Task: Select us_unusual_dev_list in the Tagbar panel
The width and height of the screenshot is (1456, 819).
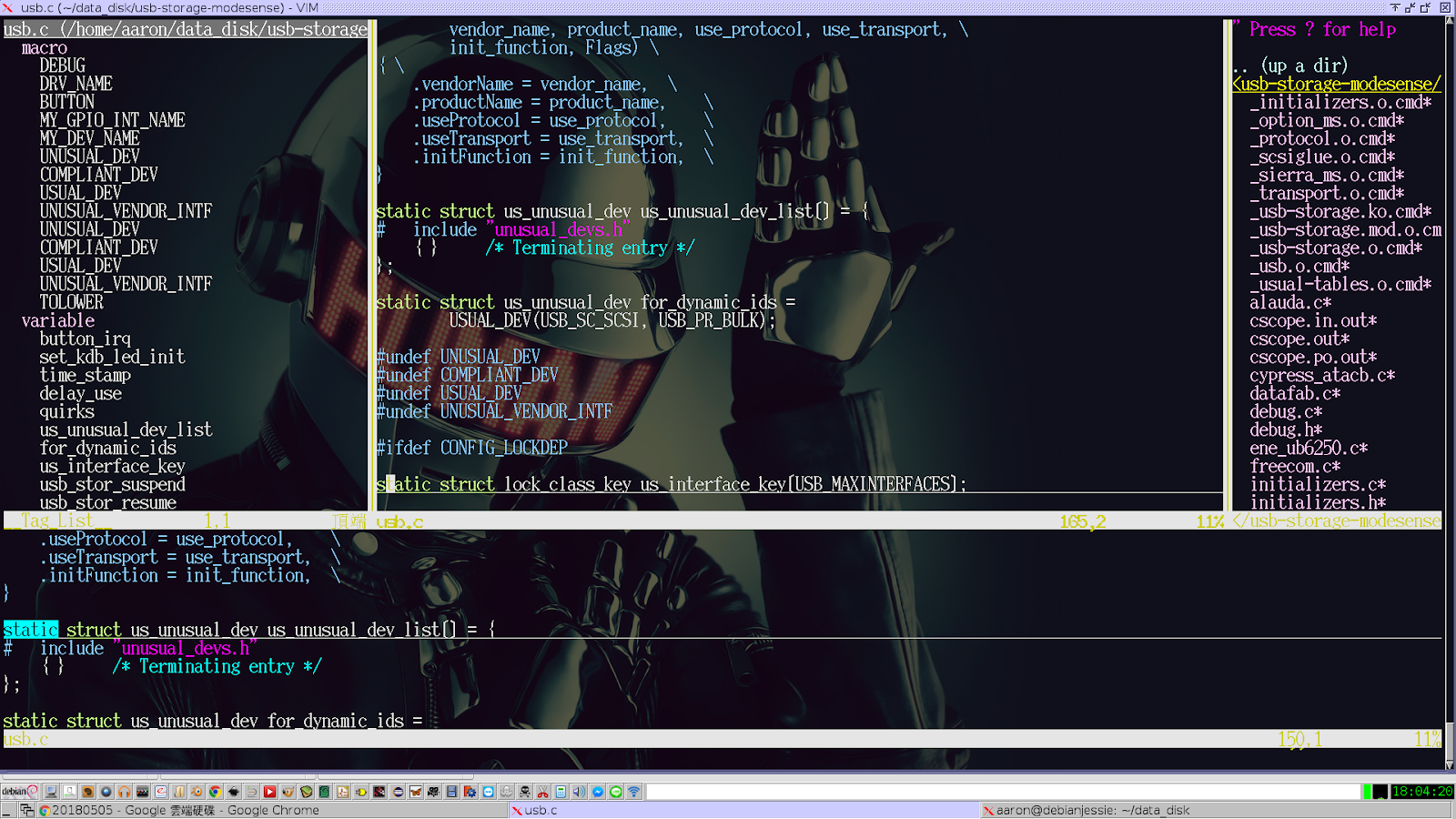Action: tap(126, 430)
